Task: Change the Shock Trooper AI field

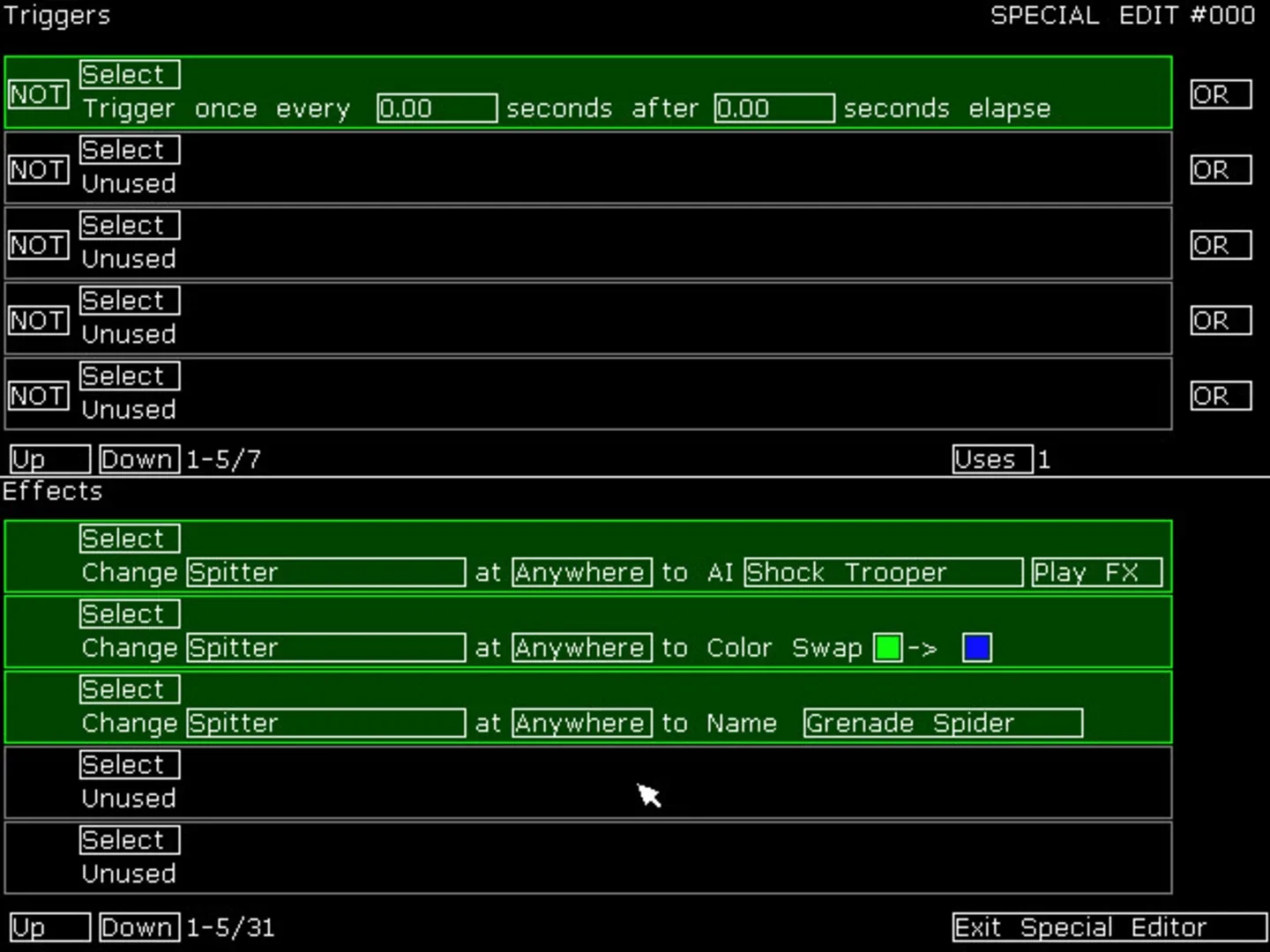Action: pos(883,573)
